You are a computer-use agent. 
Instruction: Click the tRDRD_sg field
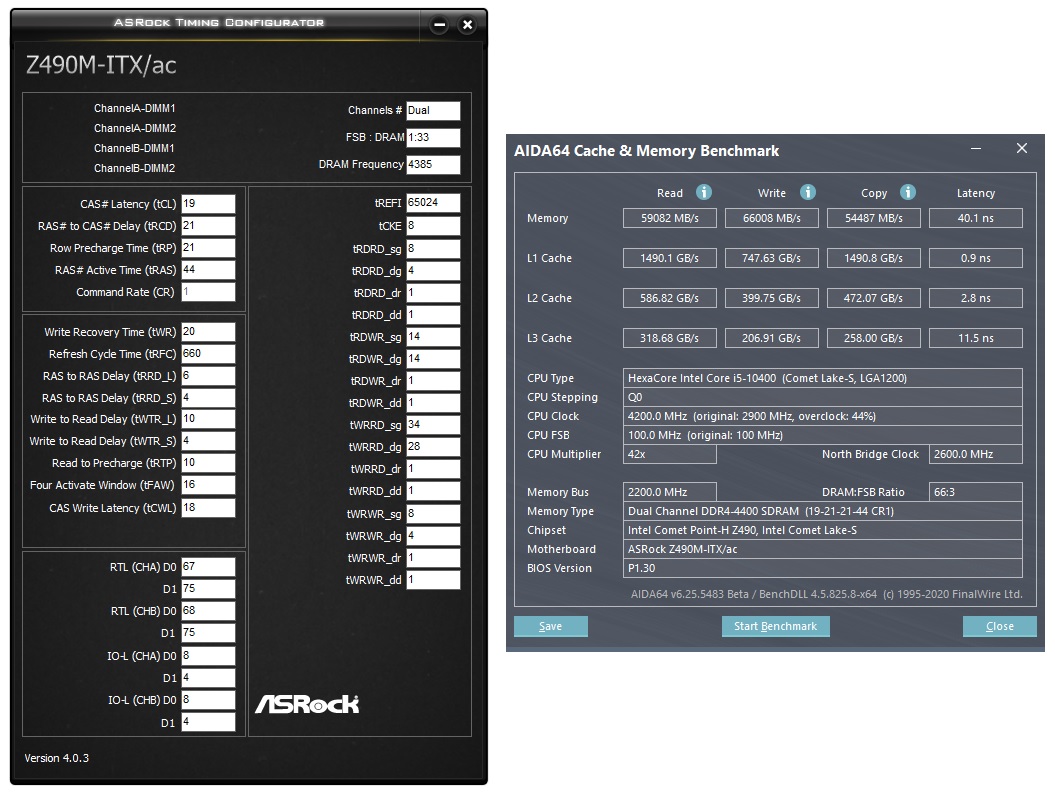click(x=433, y=249)
